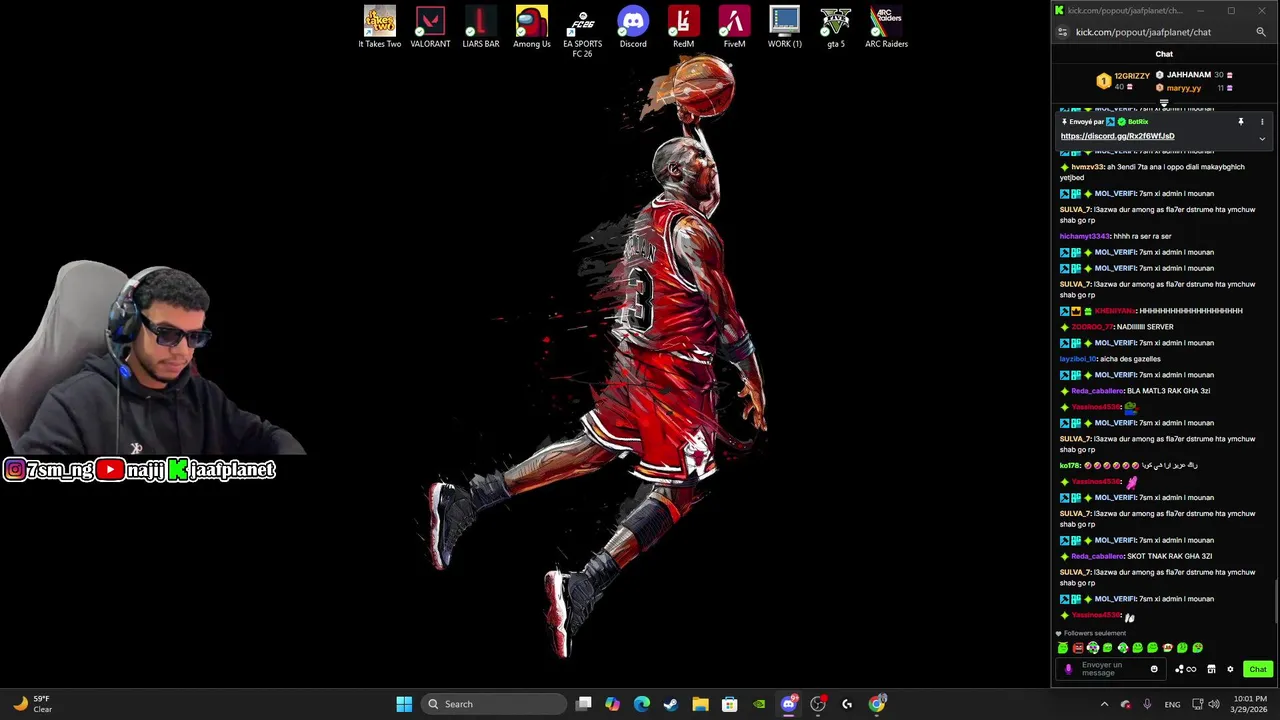Open the pinned message three-dot menu

[x=1262, y=122]
